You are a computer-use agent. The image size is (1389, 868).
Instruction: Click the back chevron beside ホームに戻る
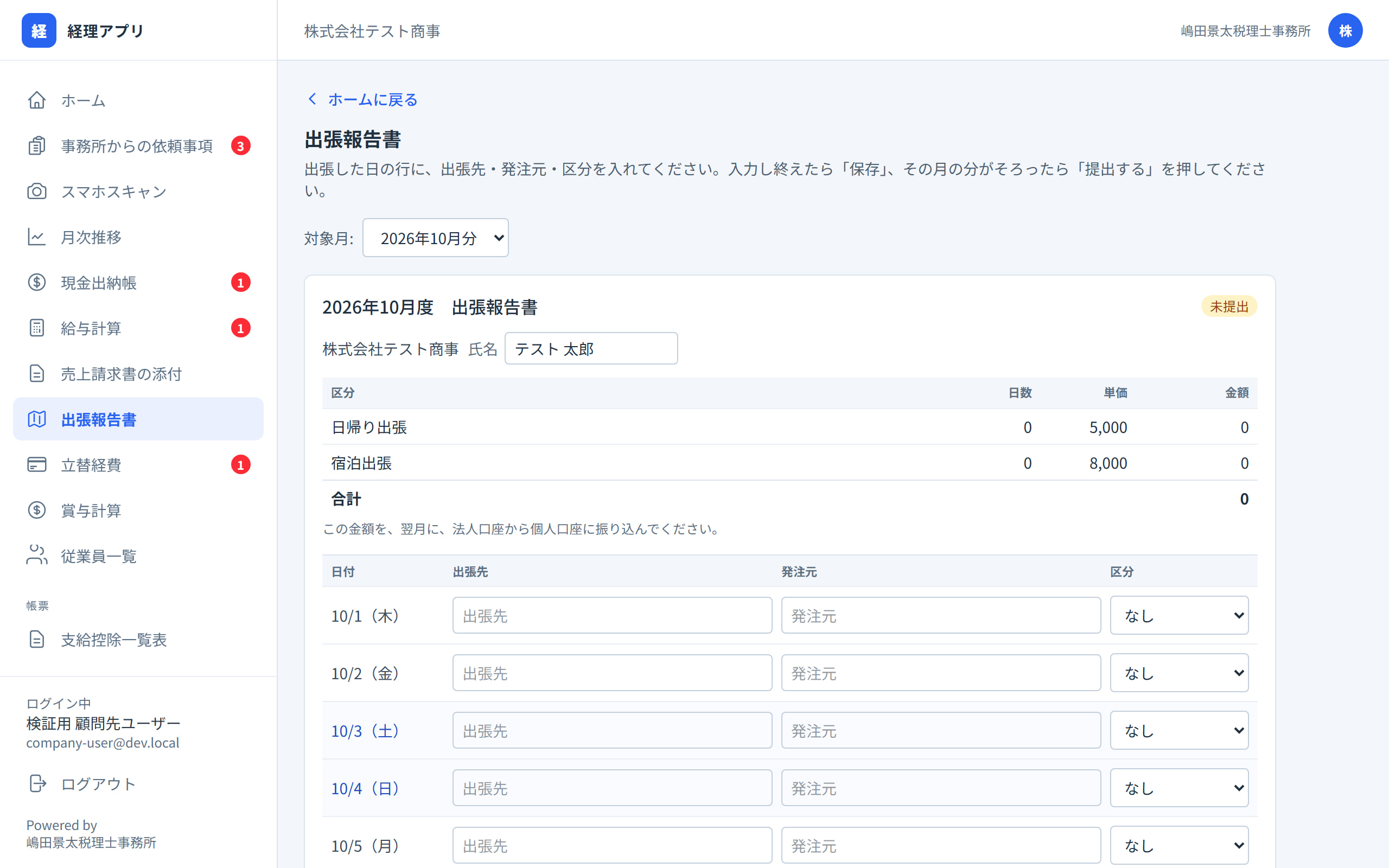point(312,99)
